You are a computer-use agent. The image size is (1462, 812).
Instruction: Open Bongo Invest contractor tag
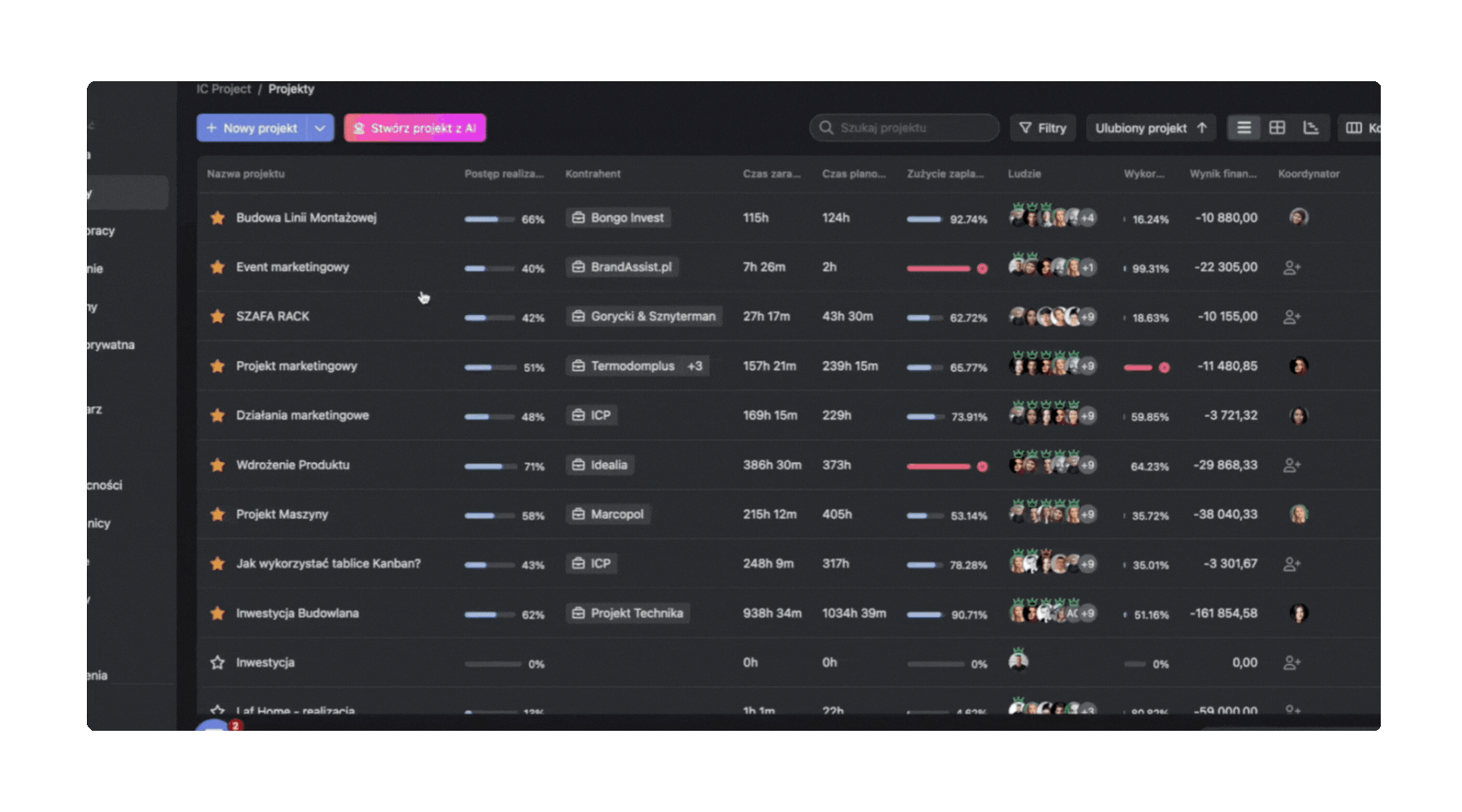618,218
